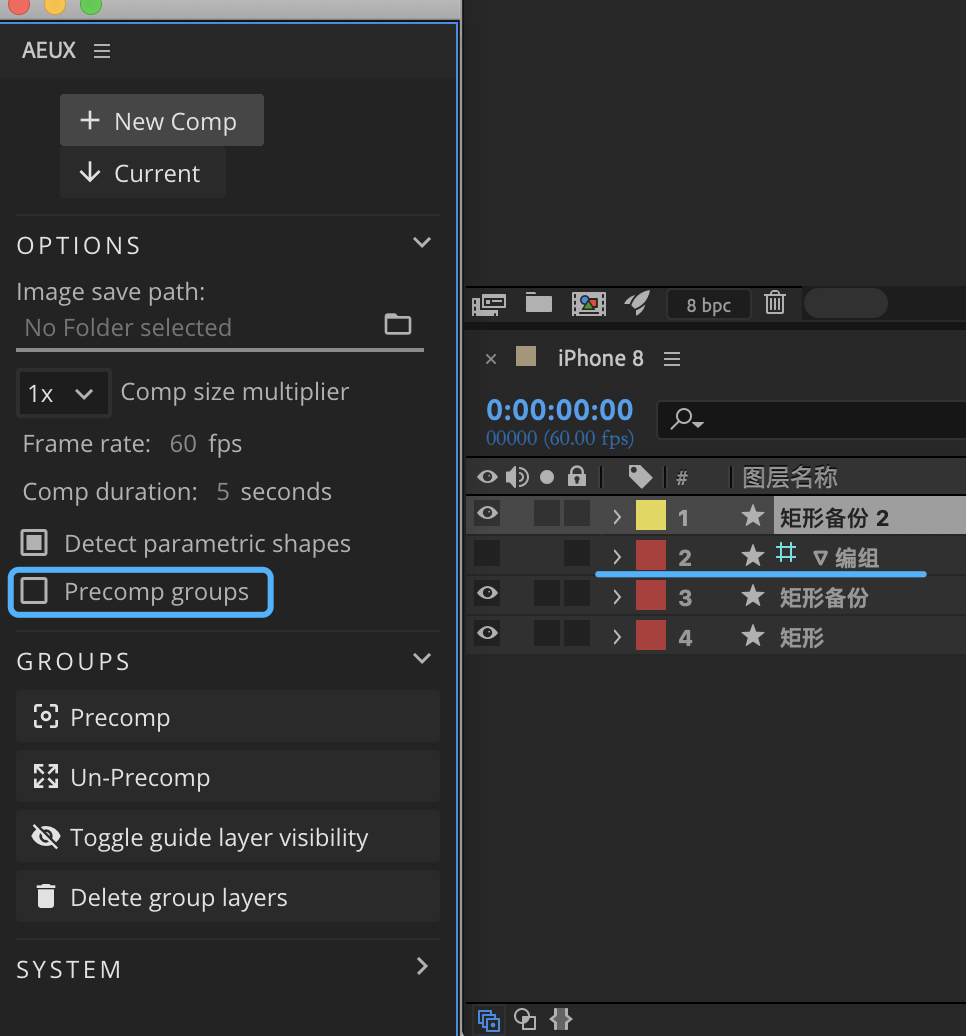The height and width of the screenshot is (1036, 966).
Task: Uncheck Detect parametric shapes
Action: coord(35,543)
